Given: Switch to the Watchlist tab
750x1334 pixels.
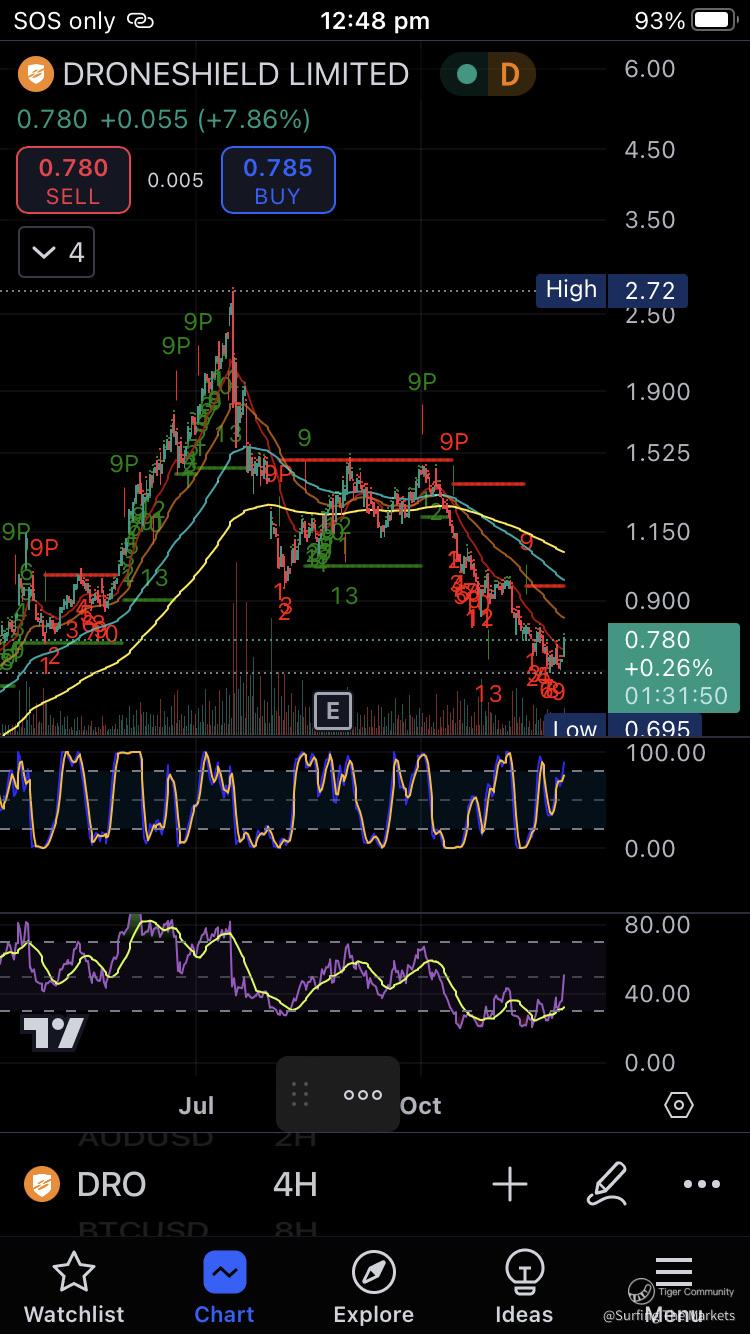Looking at the screenshot, I should (74, 1288).
